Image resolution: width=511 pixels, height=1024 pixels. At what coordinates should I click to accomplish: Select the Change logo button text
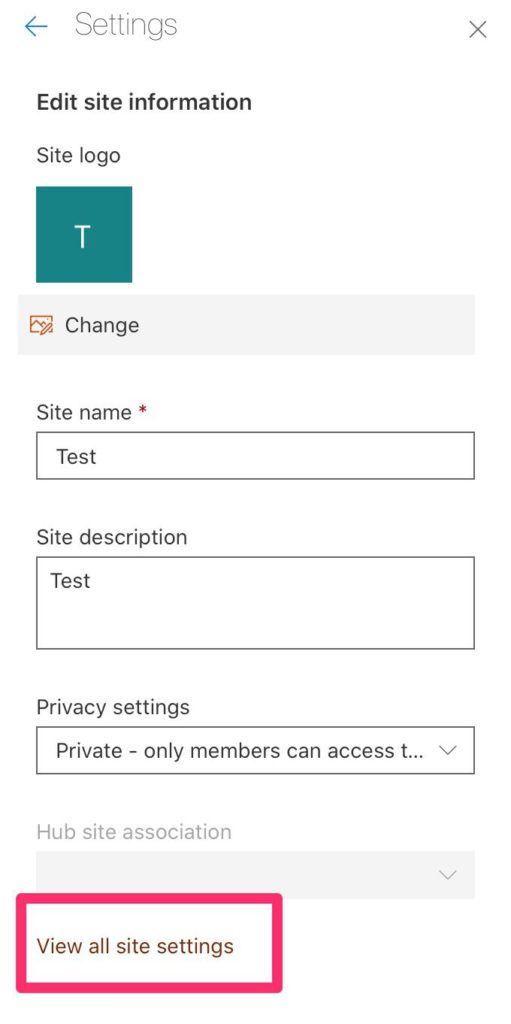(102, 325)
